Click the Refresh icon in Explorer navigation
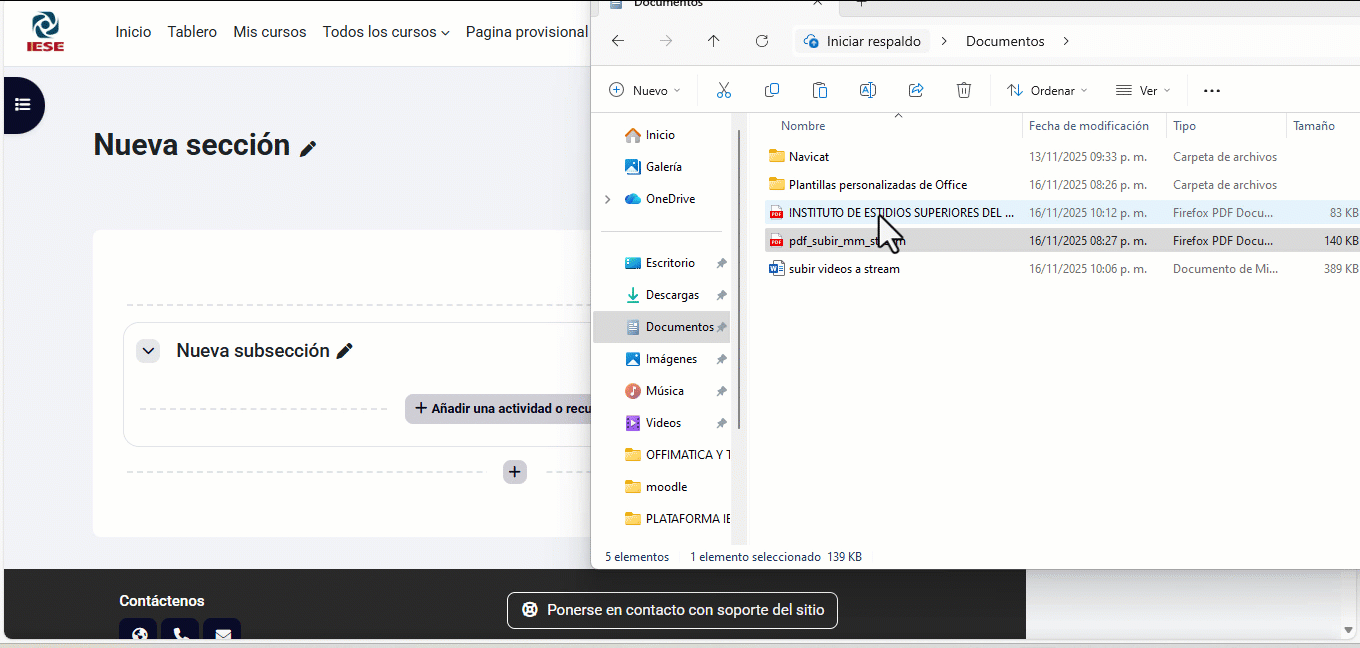 761,41
